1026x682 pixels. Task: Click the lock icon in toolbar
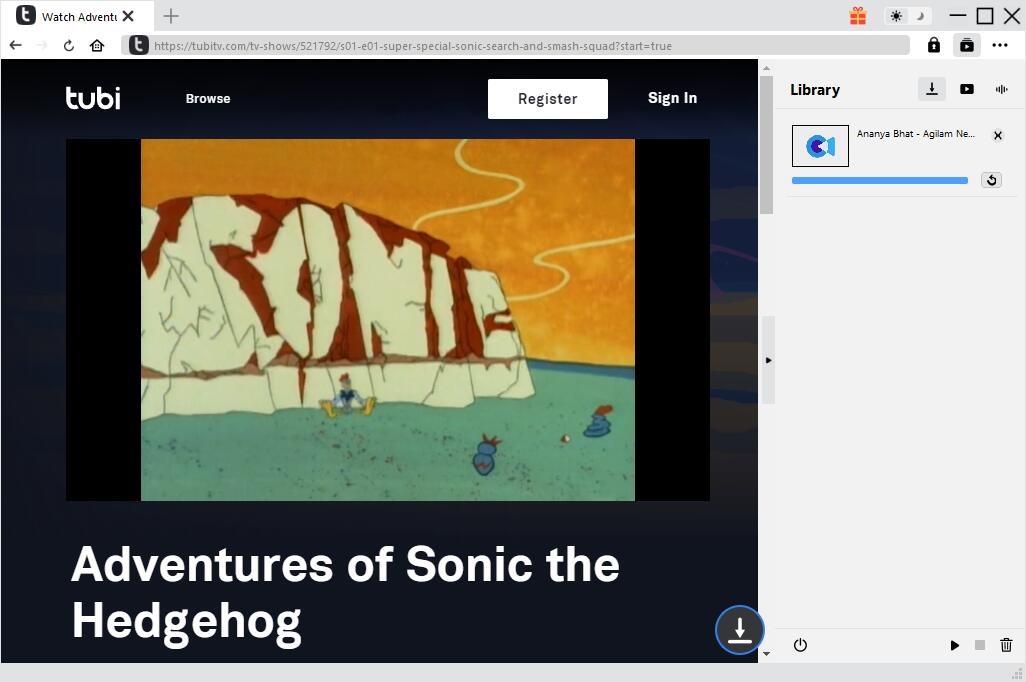click(934, 45)
